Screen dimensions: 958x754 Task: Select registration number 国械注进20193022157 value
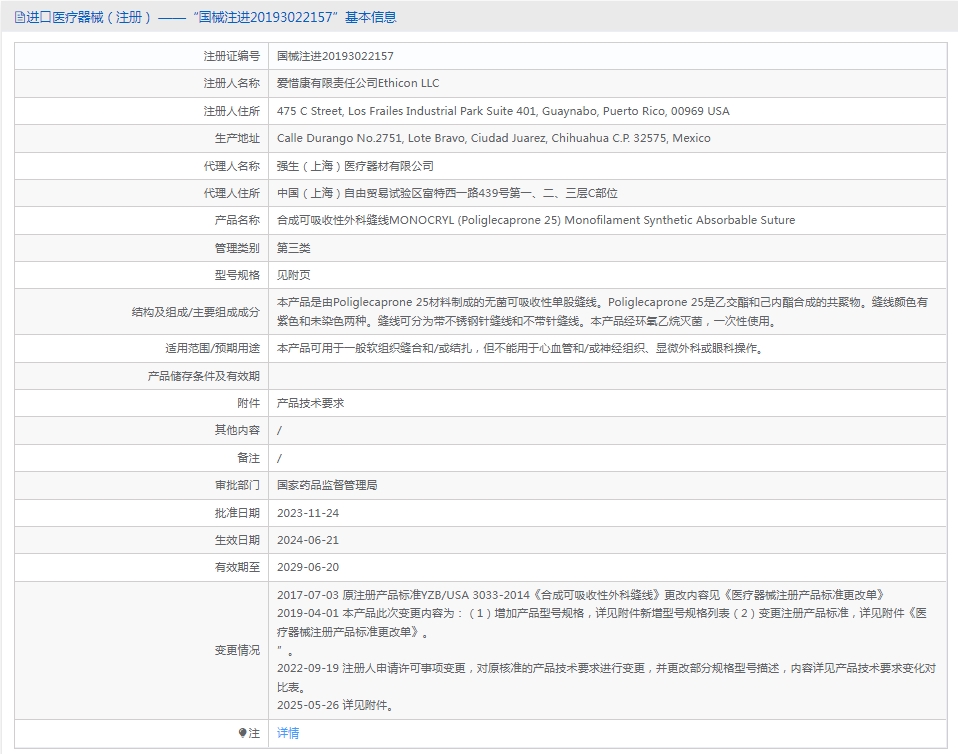[x=335, y=56]
